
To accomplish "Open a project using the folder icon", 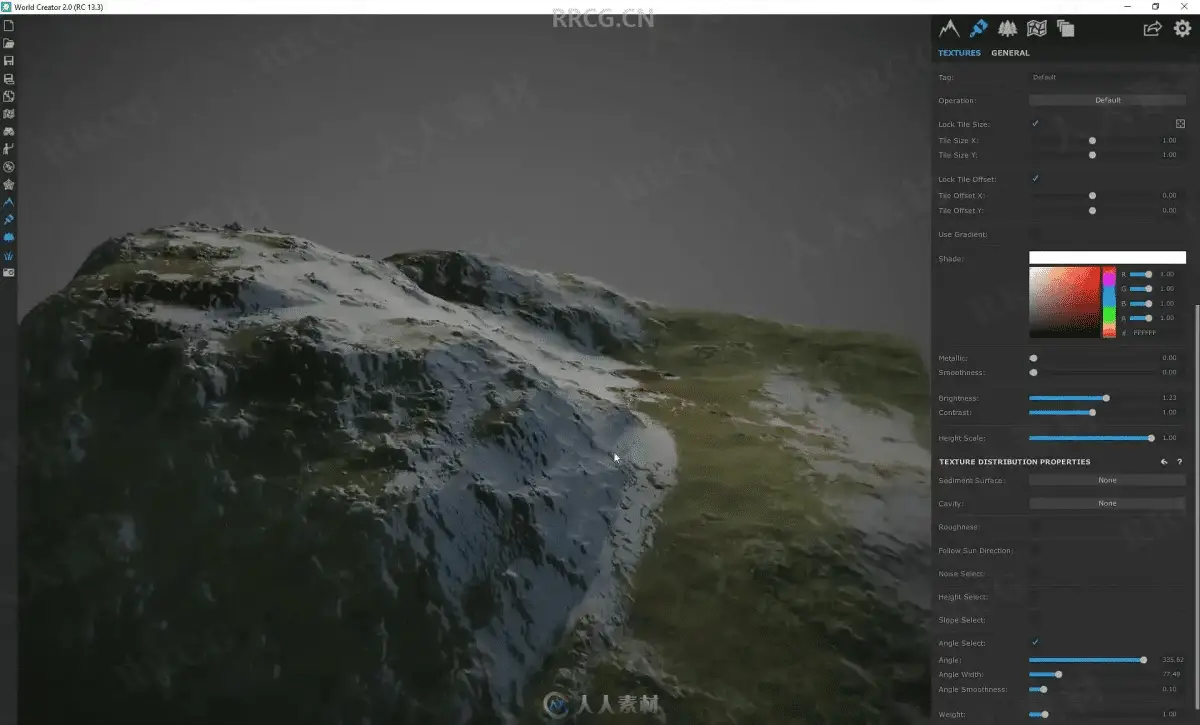I will (x=8, y=43).
